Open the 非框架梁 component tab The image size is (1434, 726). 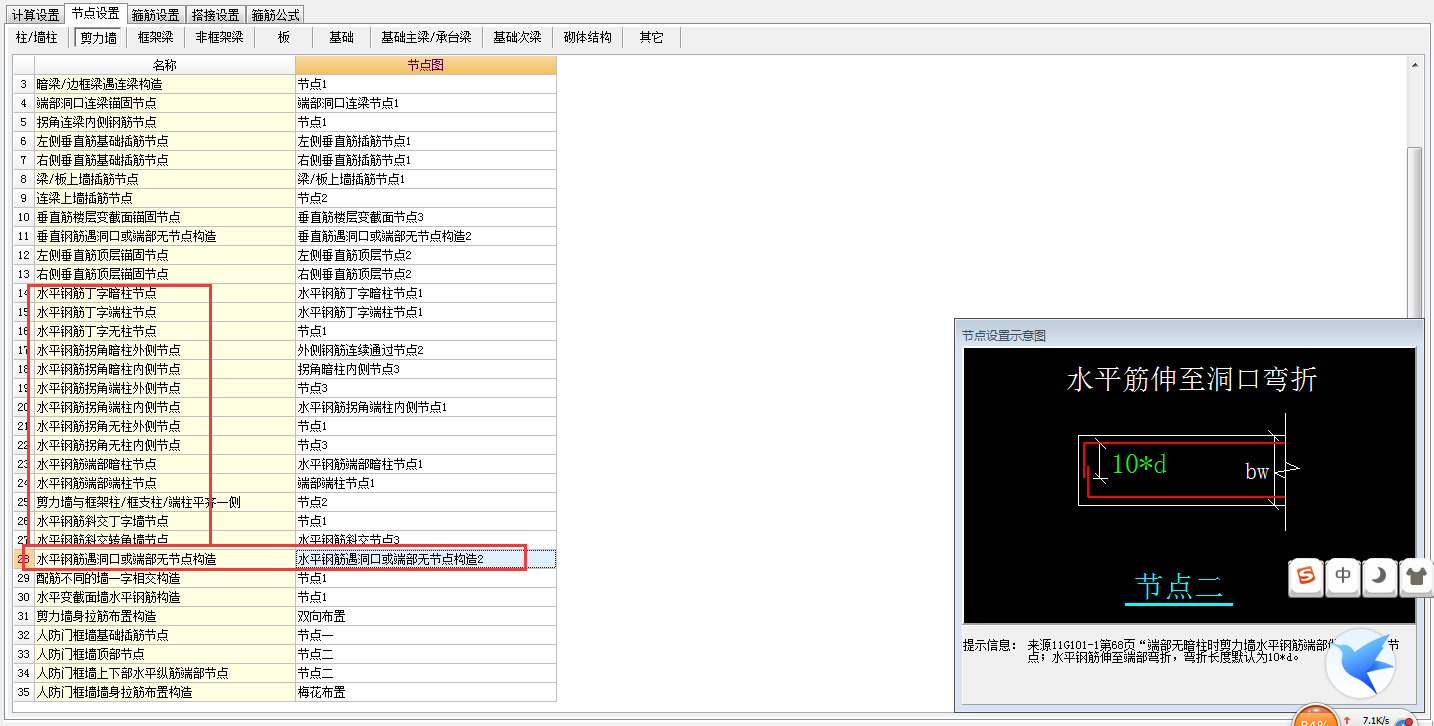pyautogui.click(x=219, y=37)
